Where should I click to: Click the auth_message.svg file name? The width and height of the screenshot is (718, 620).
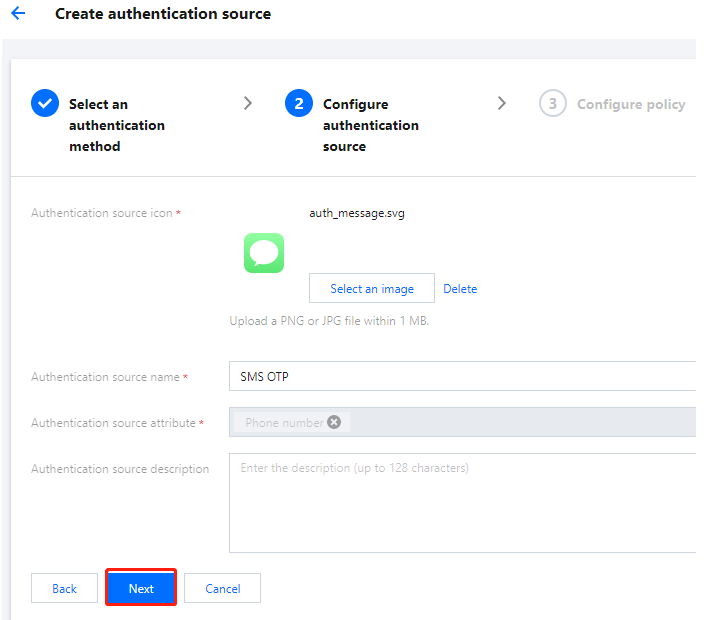click(357, 213)
